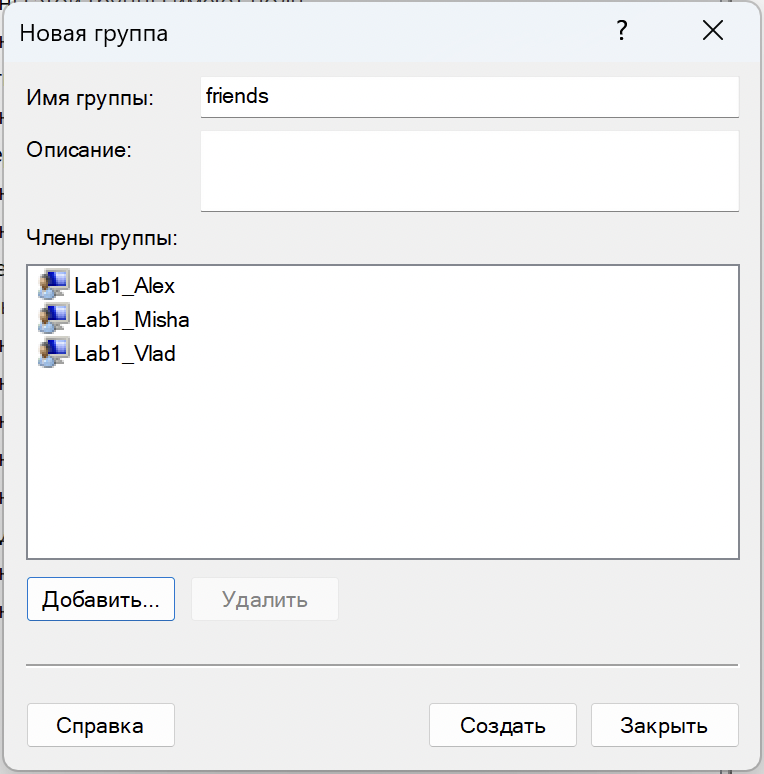Select the Lab1_Vlad member name
The width and height of the screenshot is (764, 774).
click(125, 354)
